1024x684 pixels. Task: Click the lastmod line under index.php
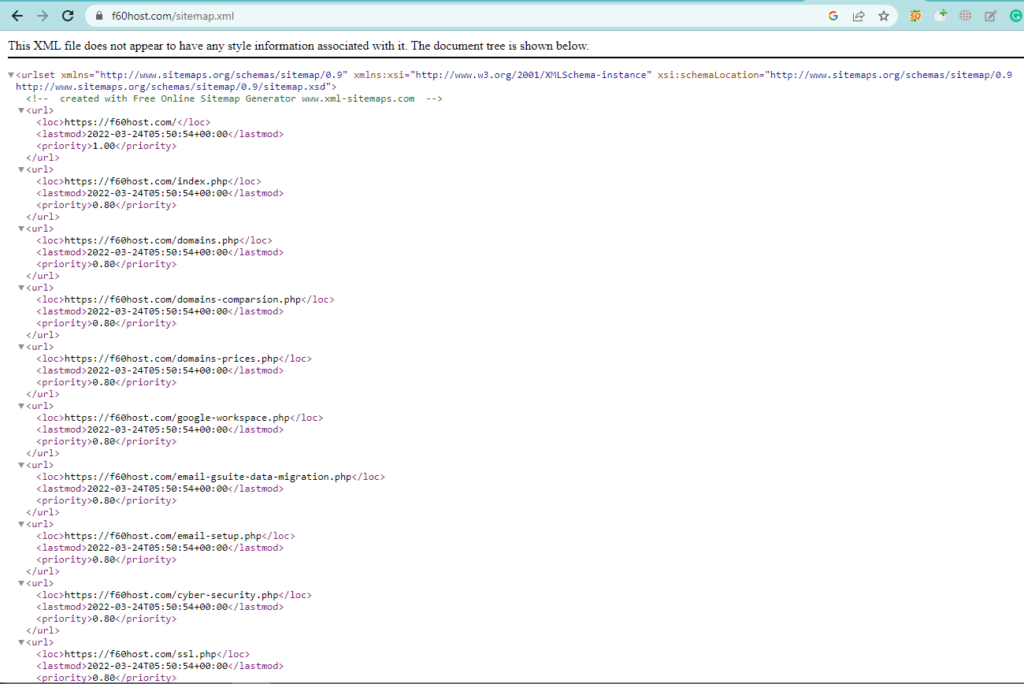(x=160, y=193)
